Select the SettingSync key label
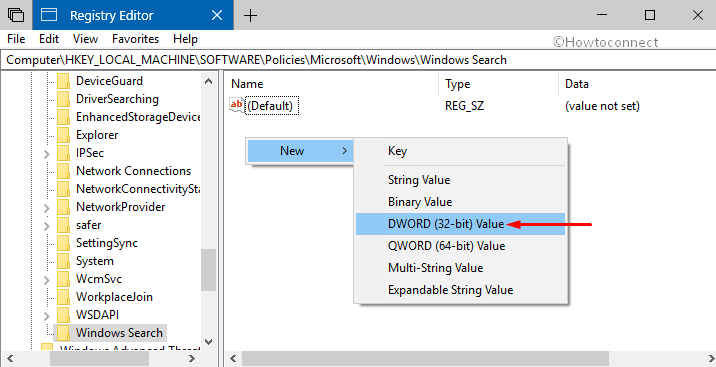The height and width of the screenshot is (367, 716). pos(107,243)
